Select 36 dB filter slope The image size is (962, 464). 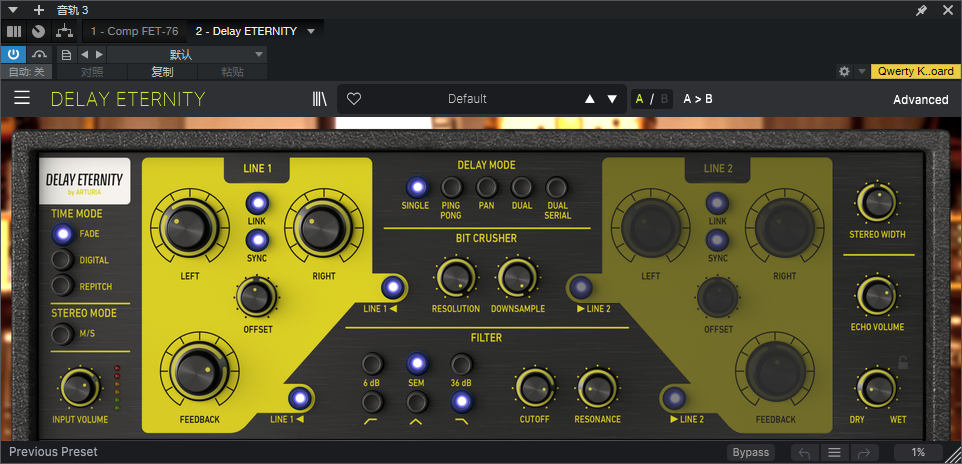point(461,364)
